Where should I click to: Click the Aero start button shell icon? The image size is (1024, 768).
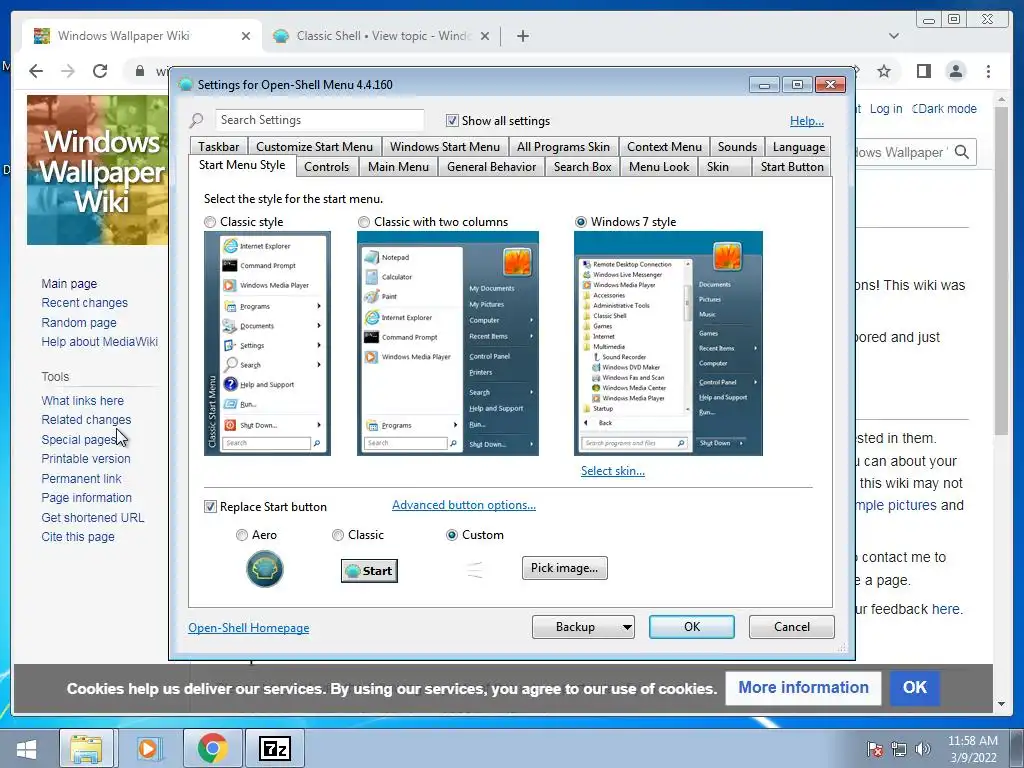coord(264,569)
